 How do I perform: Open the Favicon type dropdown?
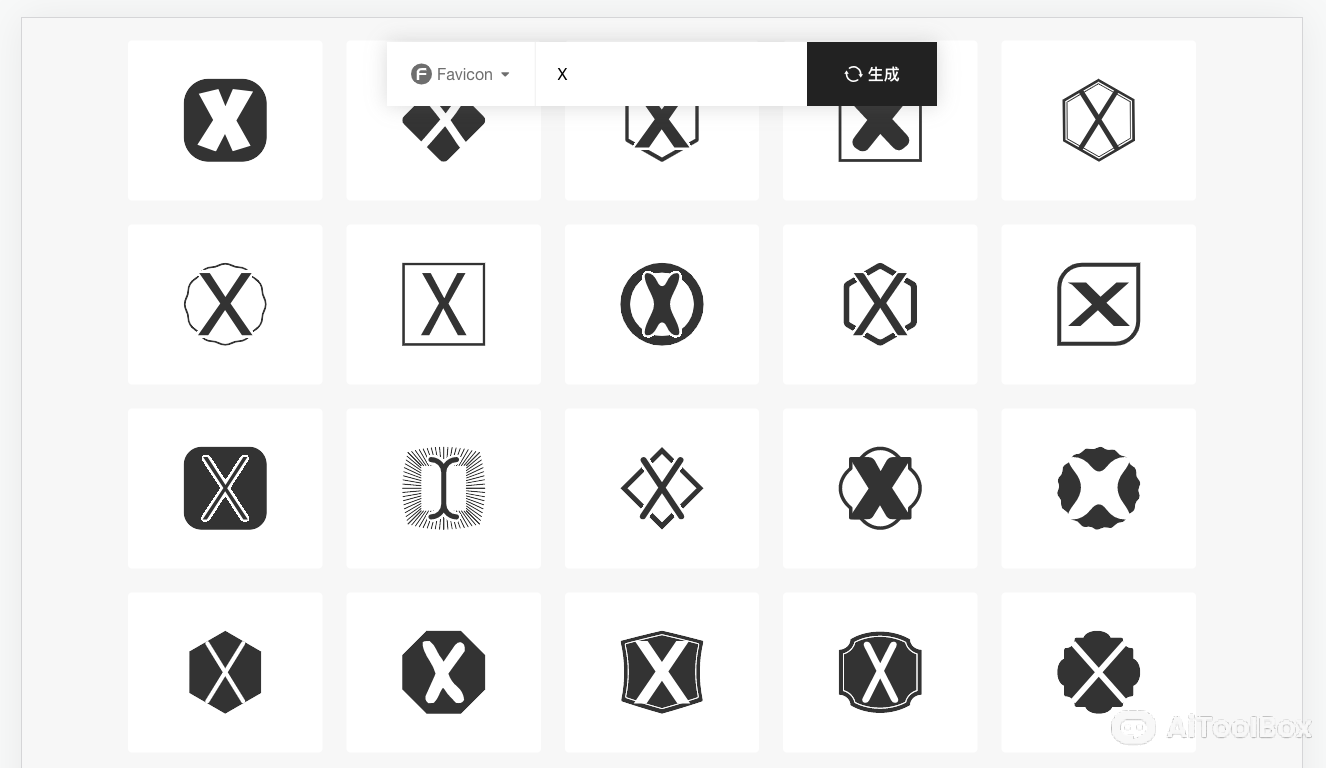(461, 74)
